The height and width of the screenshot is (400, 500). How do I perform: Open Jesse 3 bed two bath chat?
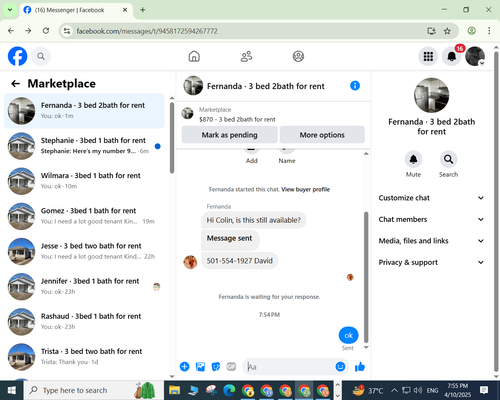[x=85, y=251]
